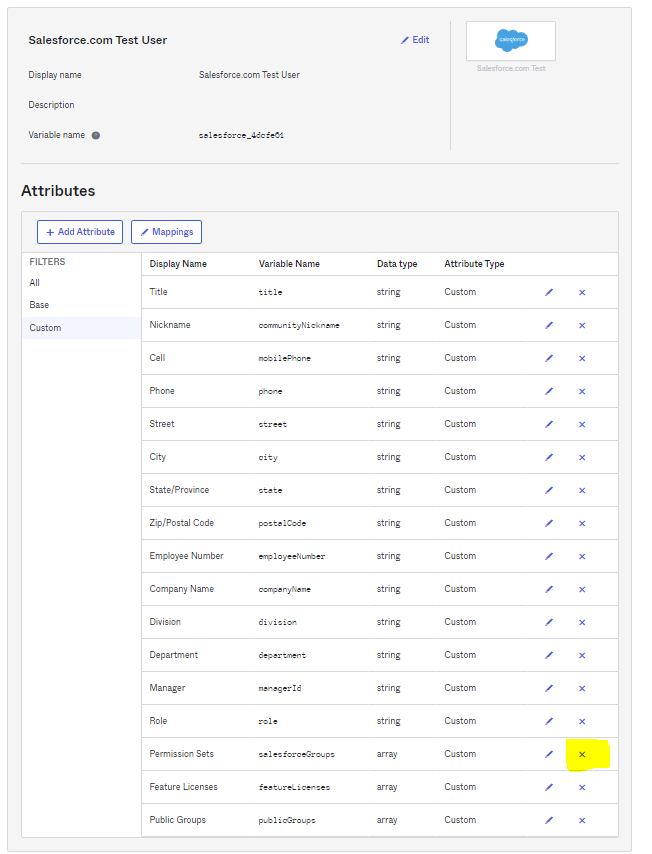Delete the Manager attribute
This screenshot has width=652, height=854.
pyautogui.click(x=582, y=688)
